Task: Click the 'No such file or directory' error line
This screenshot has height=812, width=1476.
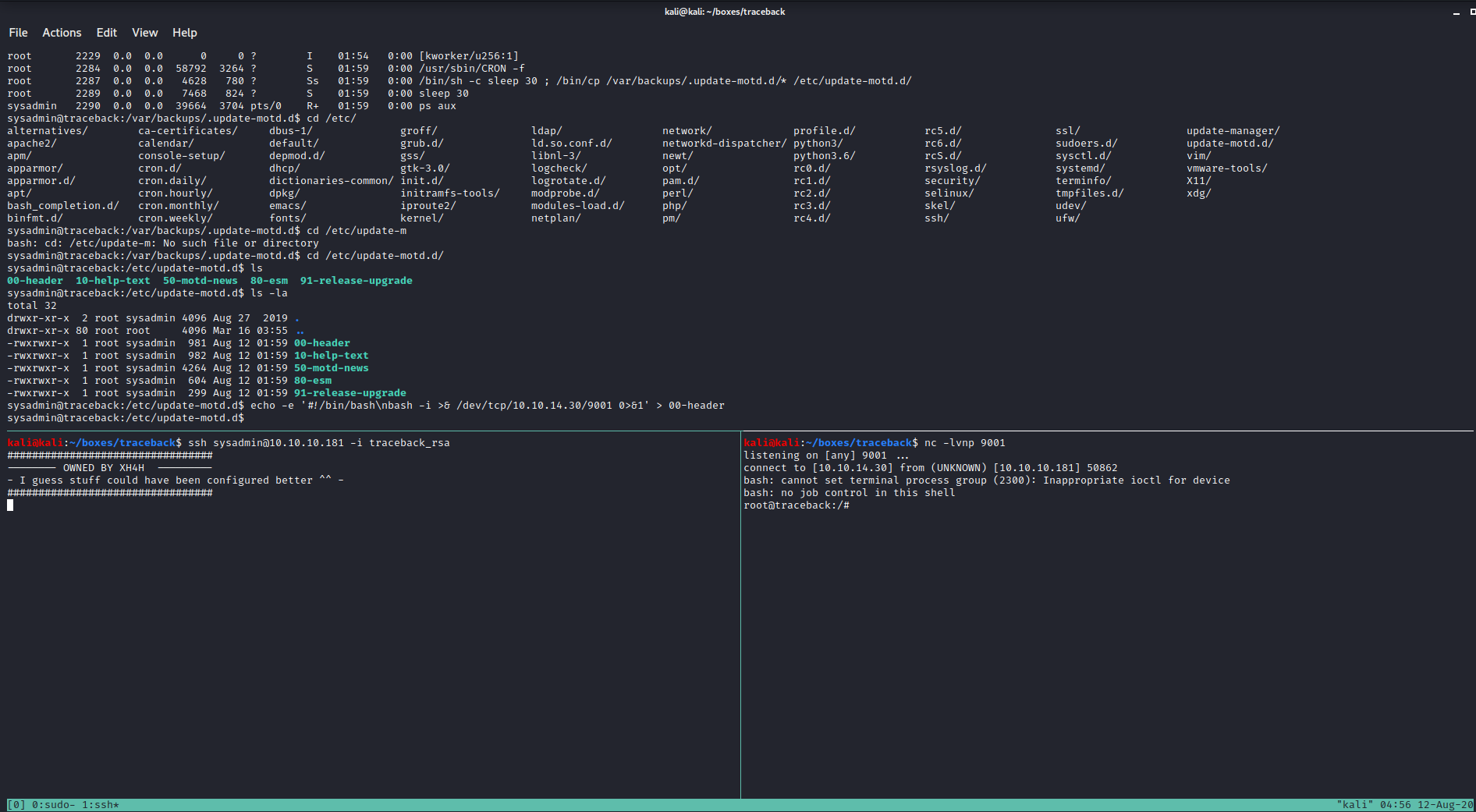Action: click(x=163, y=243)
